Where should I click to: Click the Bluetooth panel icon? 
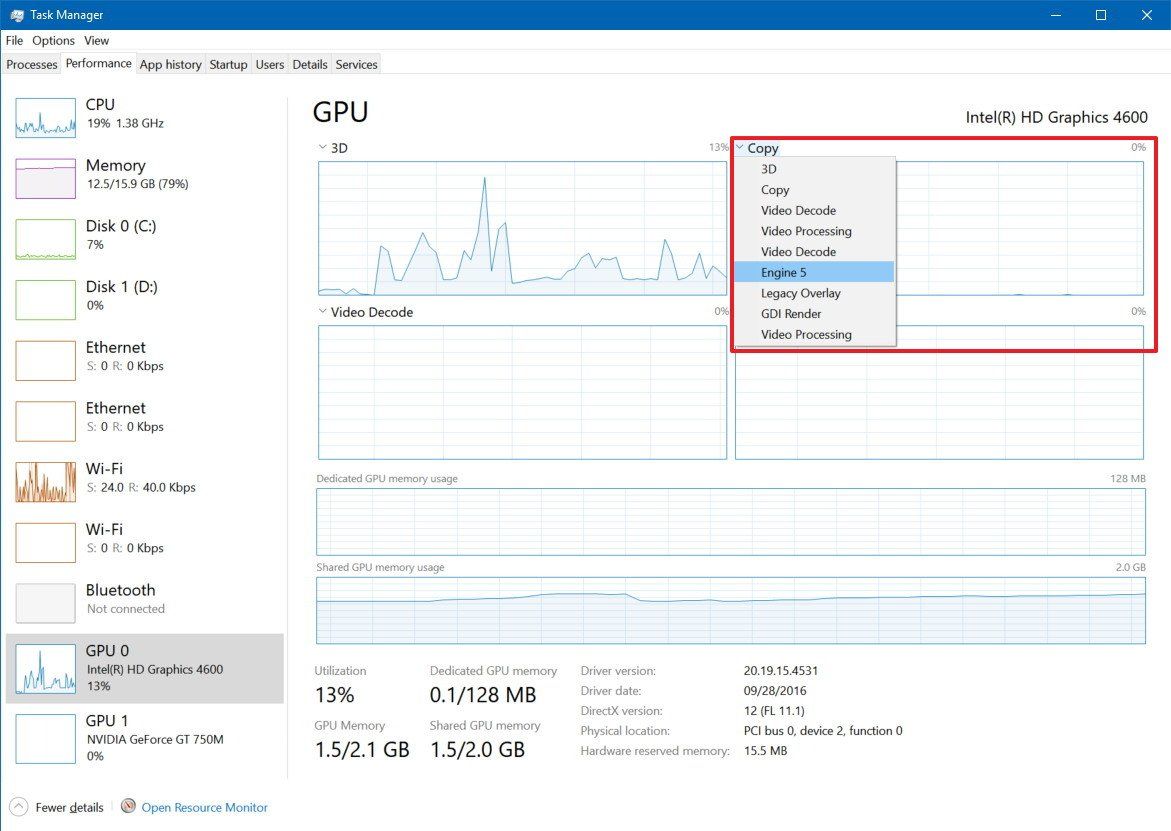(44, 602)
